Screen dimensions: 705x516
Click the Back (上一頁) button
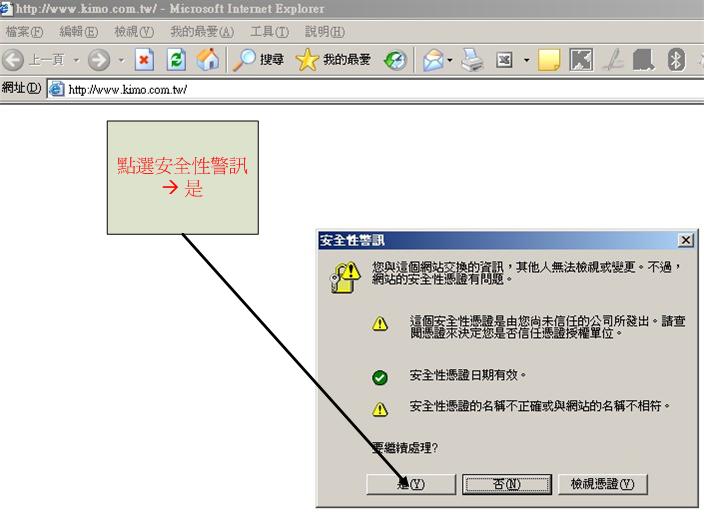(34, 60)
